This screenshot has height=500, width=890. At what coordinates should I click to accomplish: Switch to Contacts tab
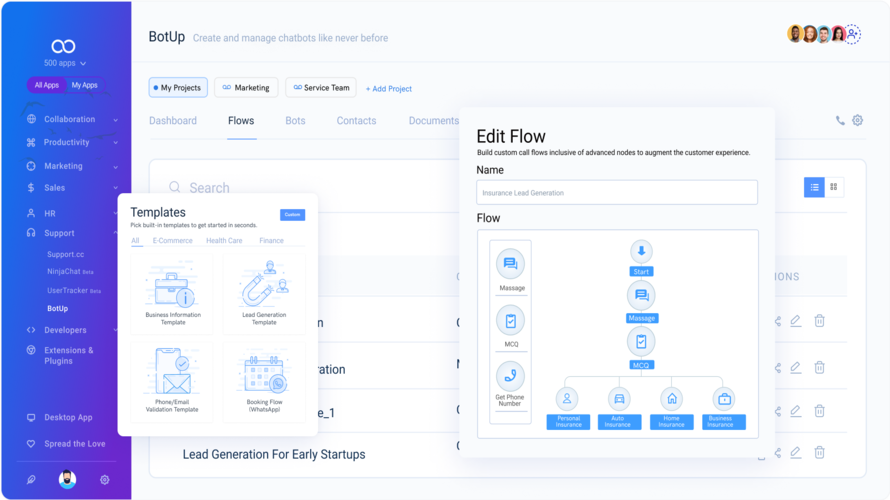tap(356, 121)
